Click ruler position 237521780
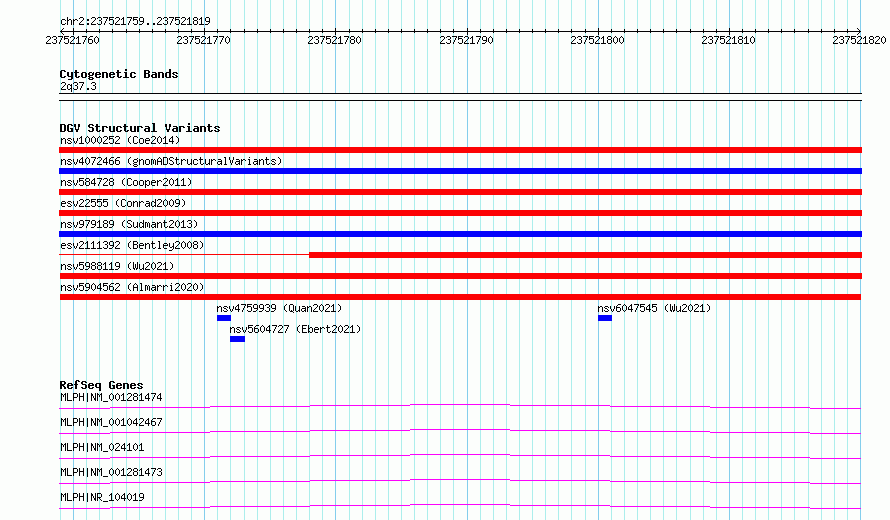 (334, 40)
